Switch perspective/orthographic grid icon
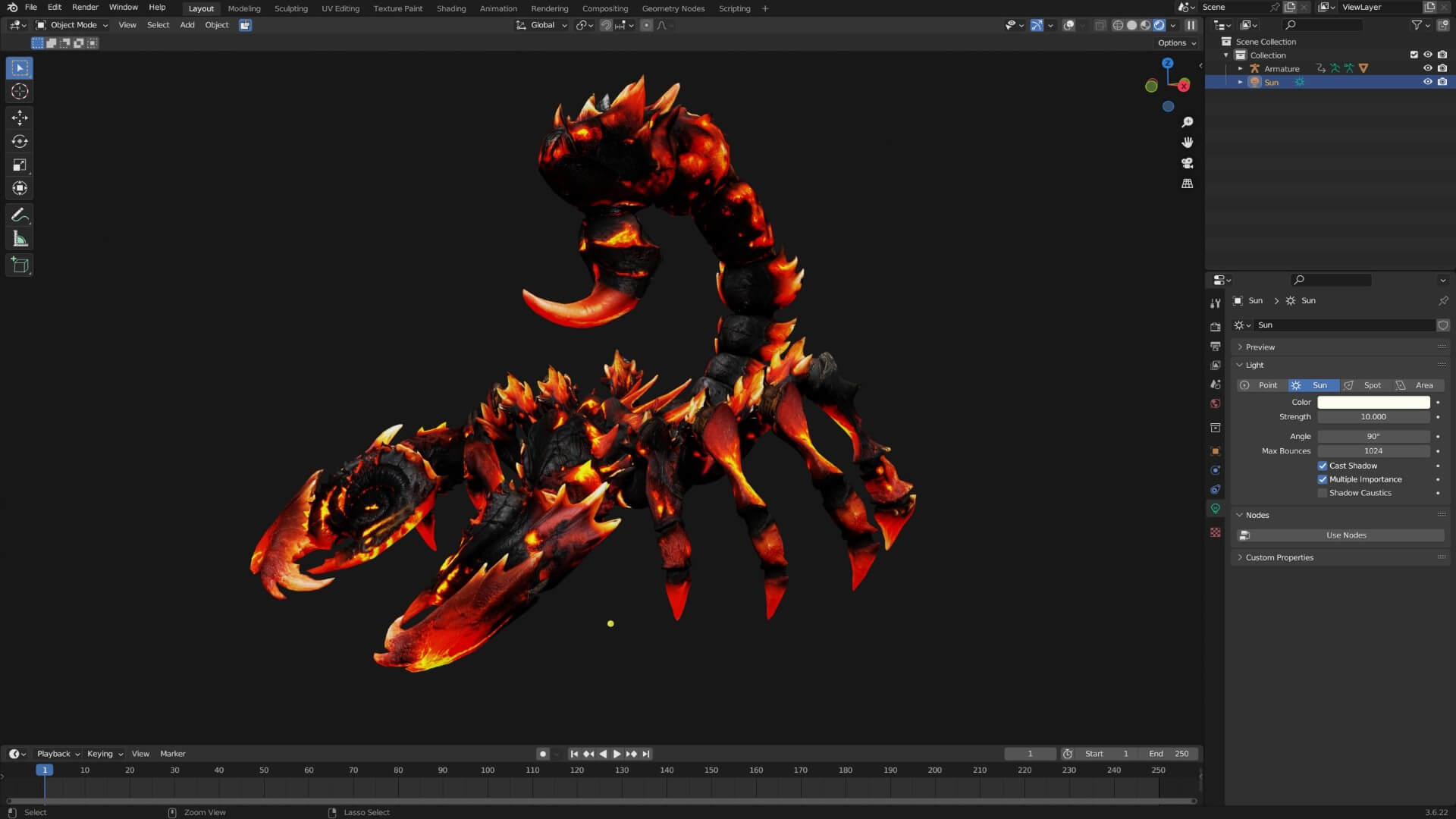 pyautogui.click(x=1188, y=184)
